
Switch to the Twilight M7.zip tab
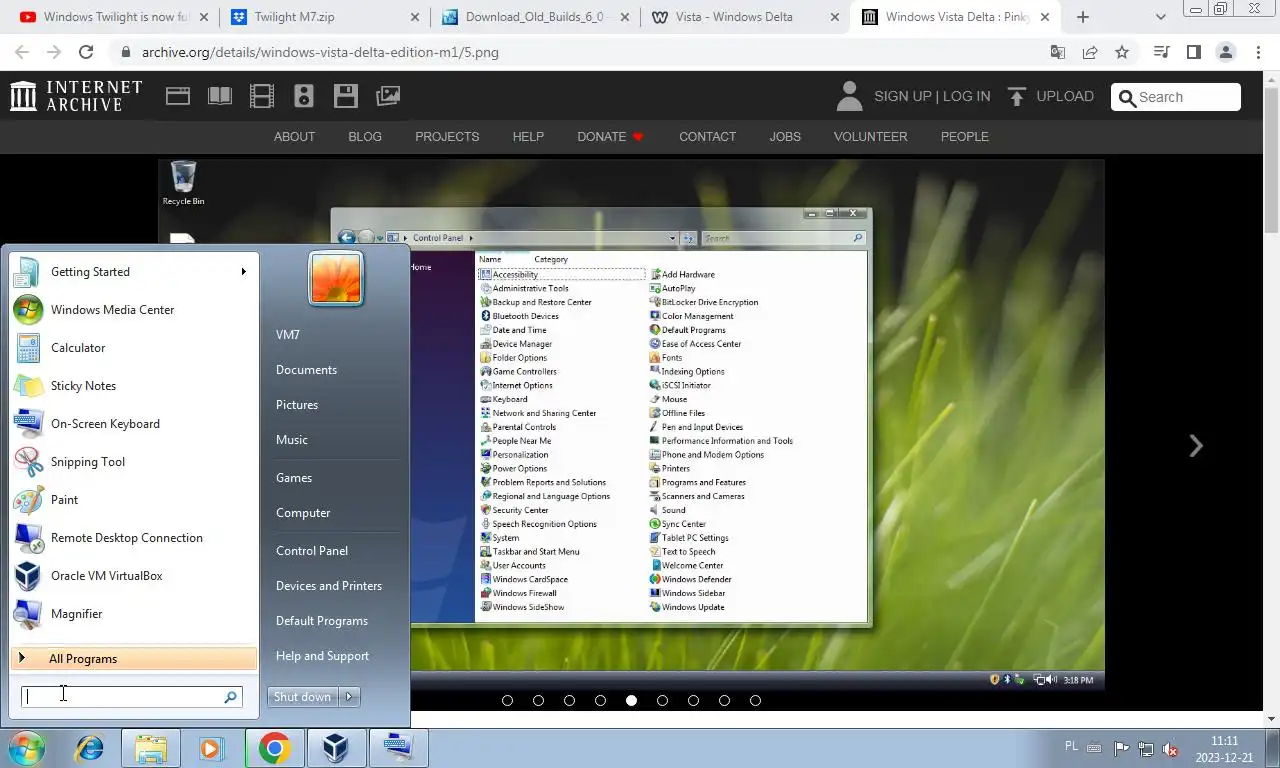325,17
